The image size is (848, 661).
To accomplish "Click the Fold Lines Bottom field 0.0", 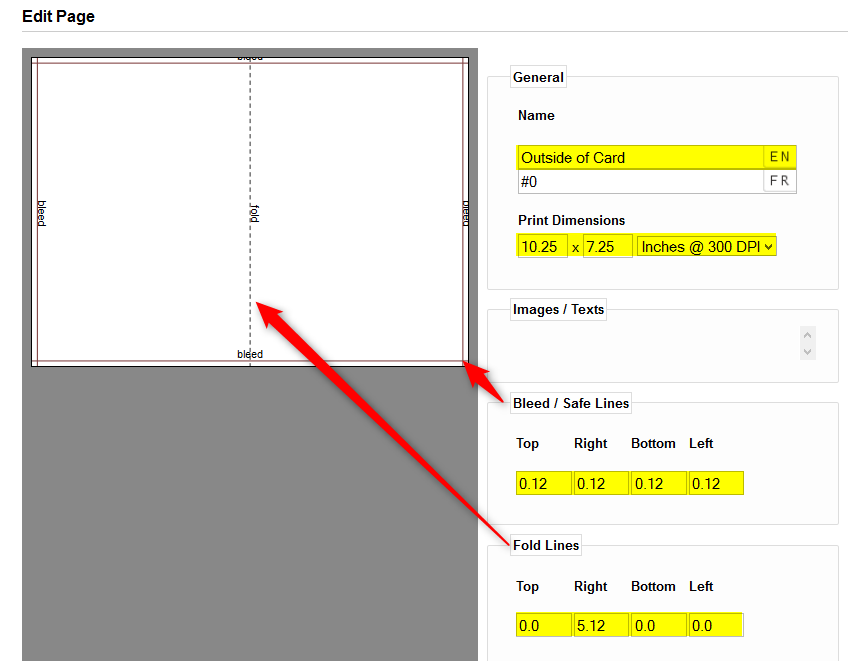I will click(x=659, y=625).
